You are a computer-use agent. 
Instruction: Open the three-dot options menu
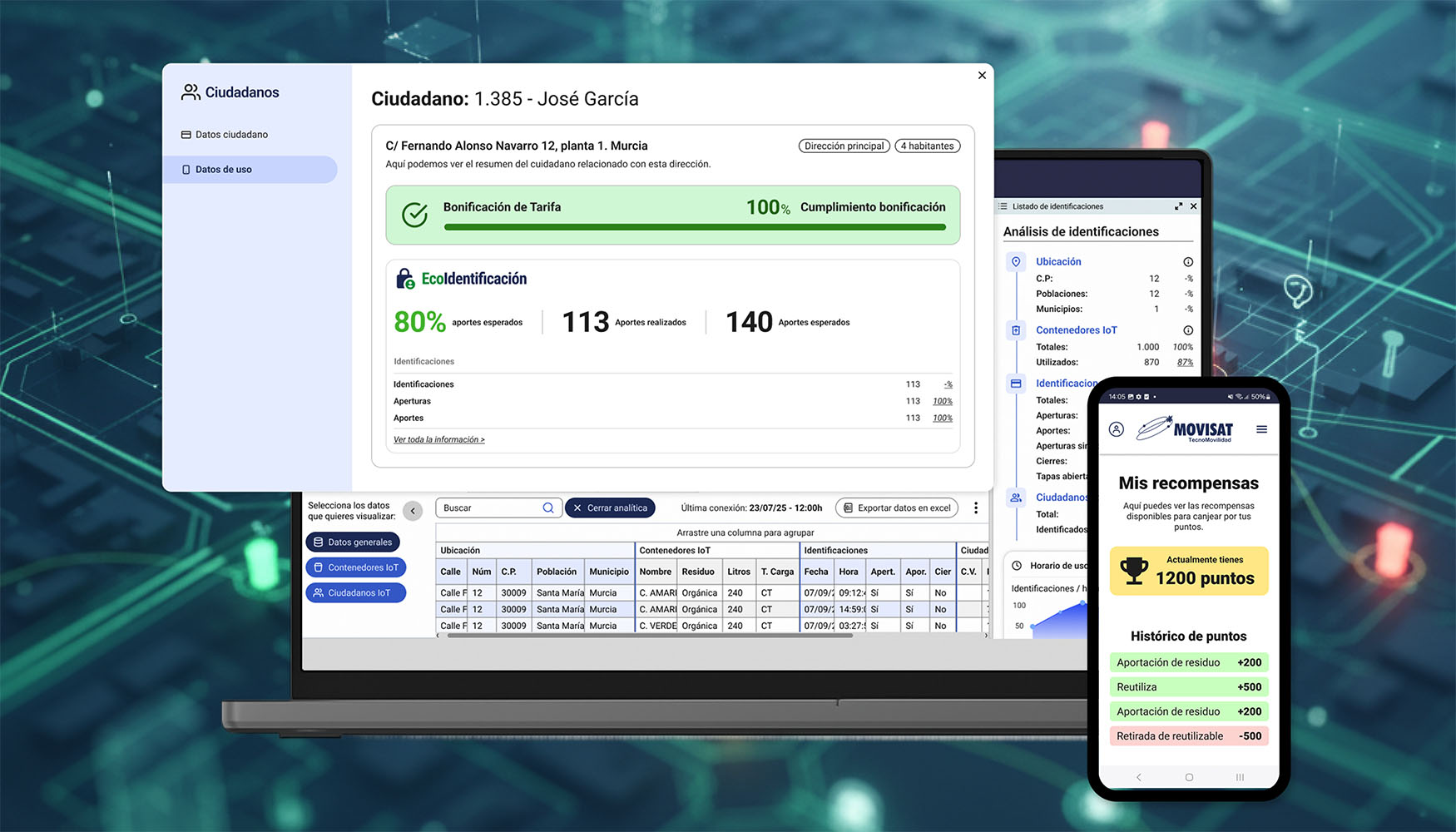click(x=976, y=508)
